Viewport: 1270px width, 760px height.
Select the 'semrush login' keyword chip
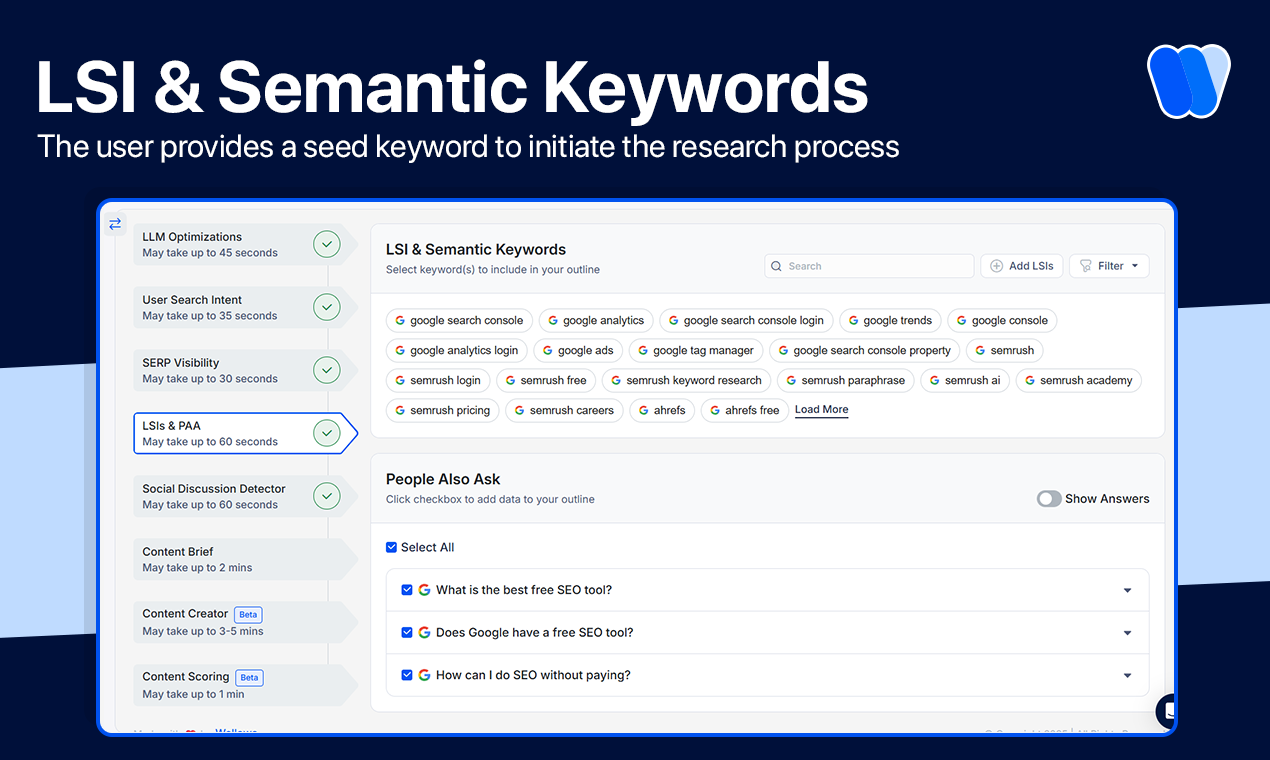pos(438,381)
